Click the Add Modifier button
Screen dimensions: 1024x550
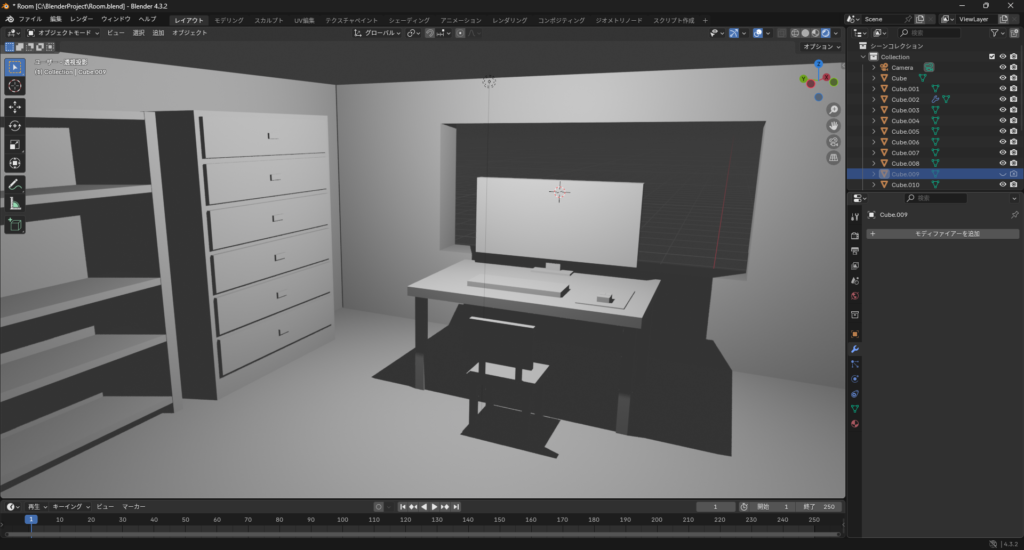[942, 234]
